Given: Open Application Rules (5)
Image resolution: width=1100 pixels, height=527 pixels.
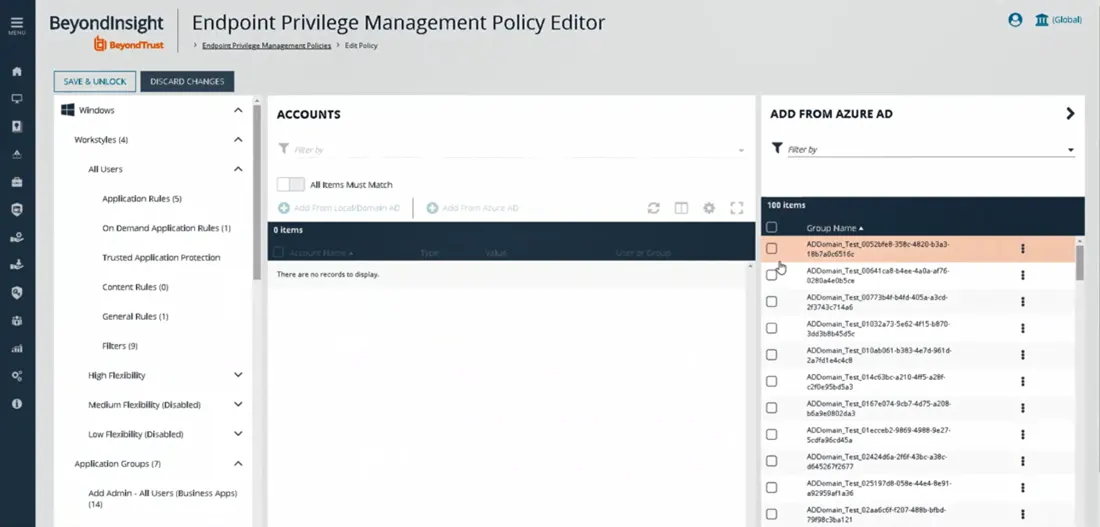Looking at the screenshot, I should [142, 199].
